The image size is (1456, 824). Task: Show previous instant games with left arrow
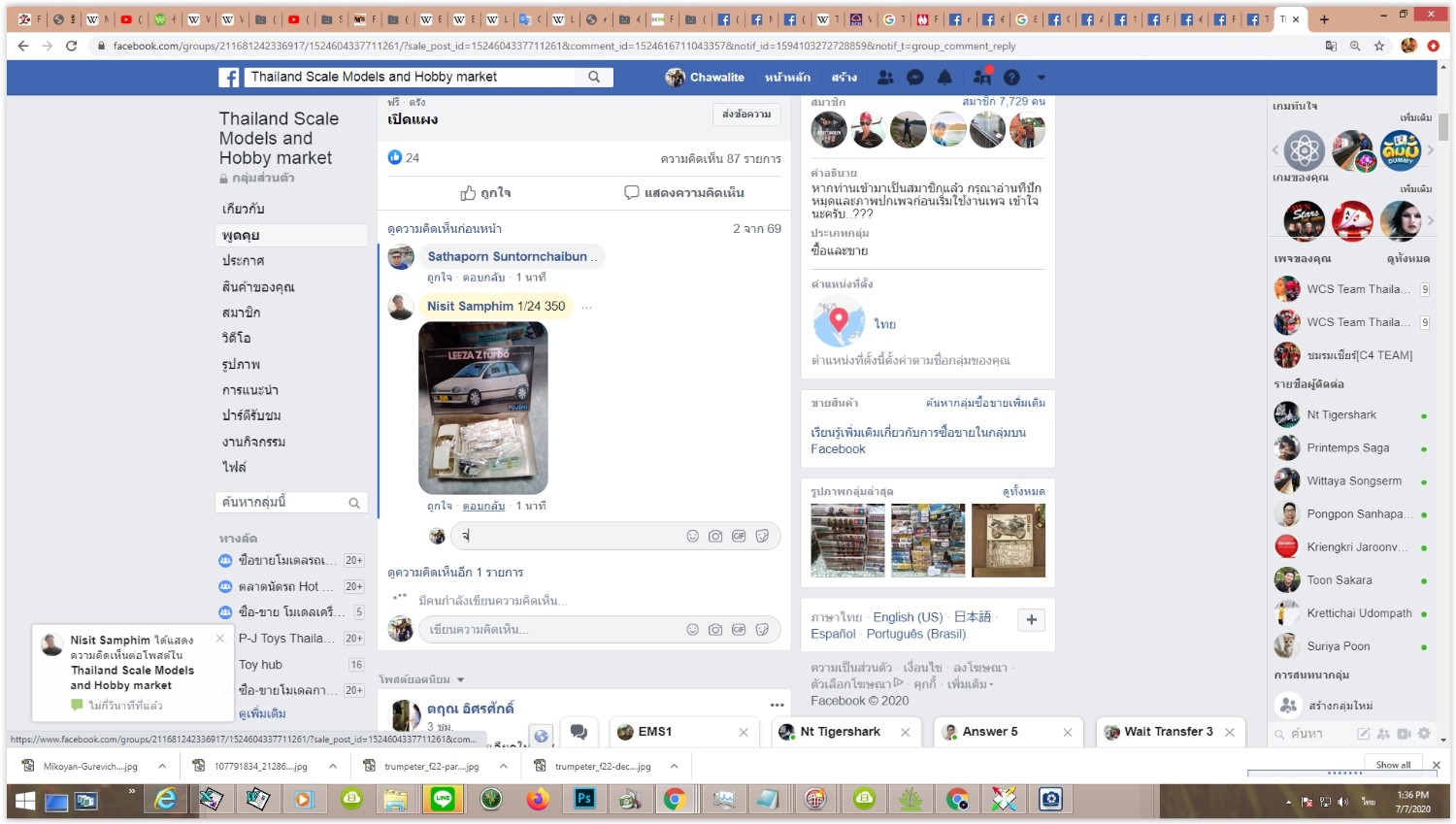(x=1275, y=149)
